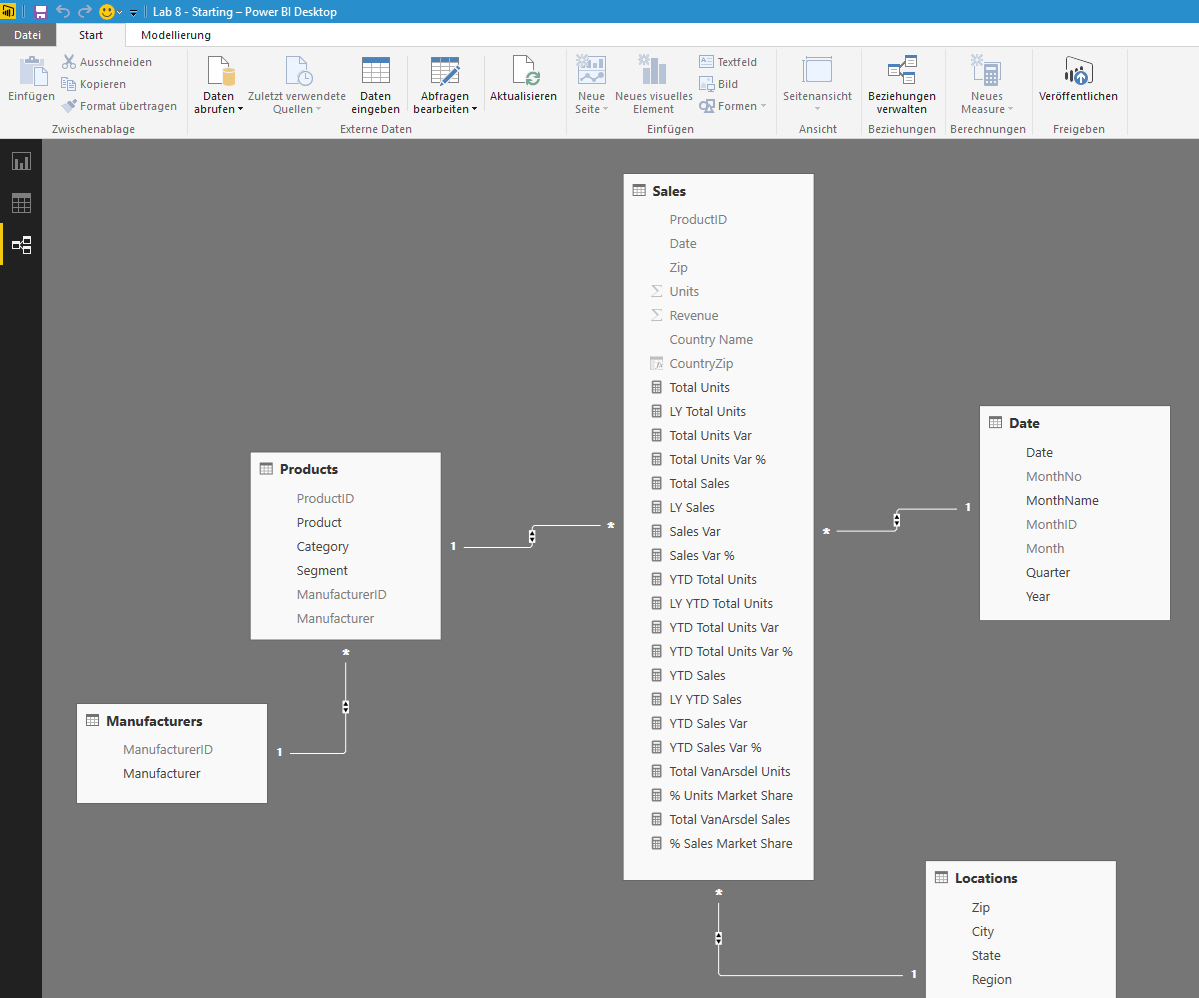The width and height of the screenshot is (1199, 998).
Task: Select the Relationships view sidebar icon
Action: 21,245
